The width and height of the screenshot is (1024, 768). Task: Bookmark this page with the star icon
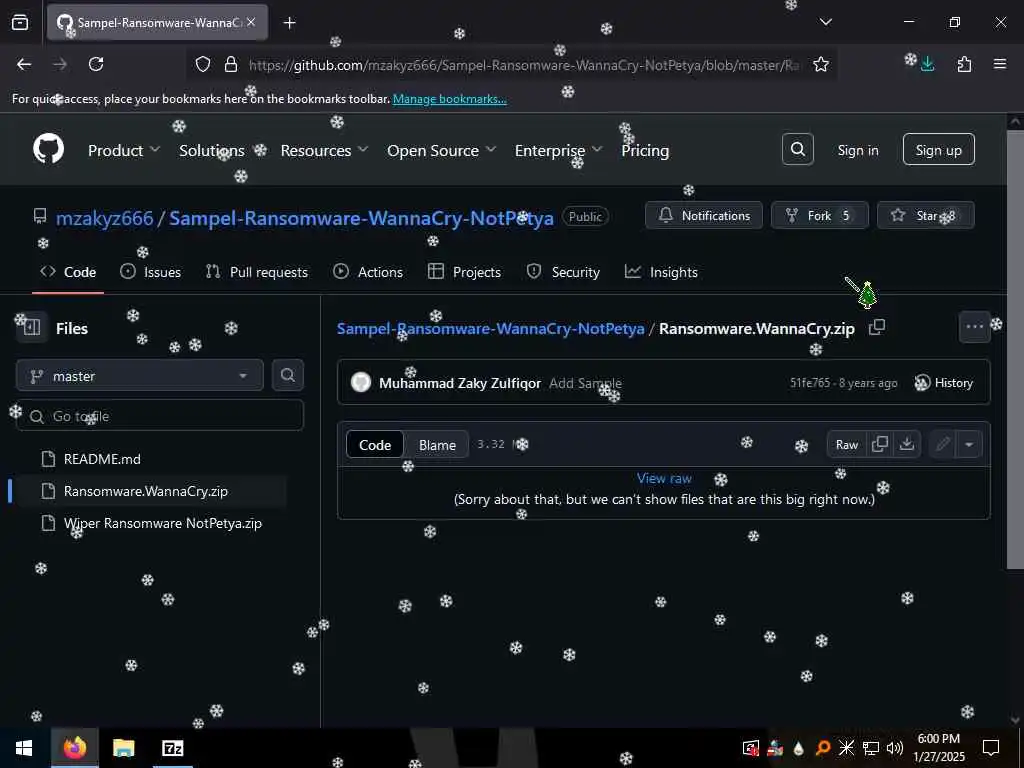[821, 64]
